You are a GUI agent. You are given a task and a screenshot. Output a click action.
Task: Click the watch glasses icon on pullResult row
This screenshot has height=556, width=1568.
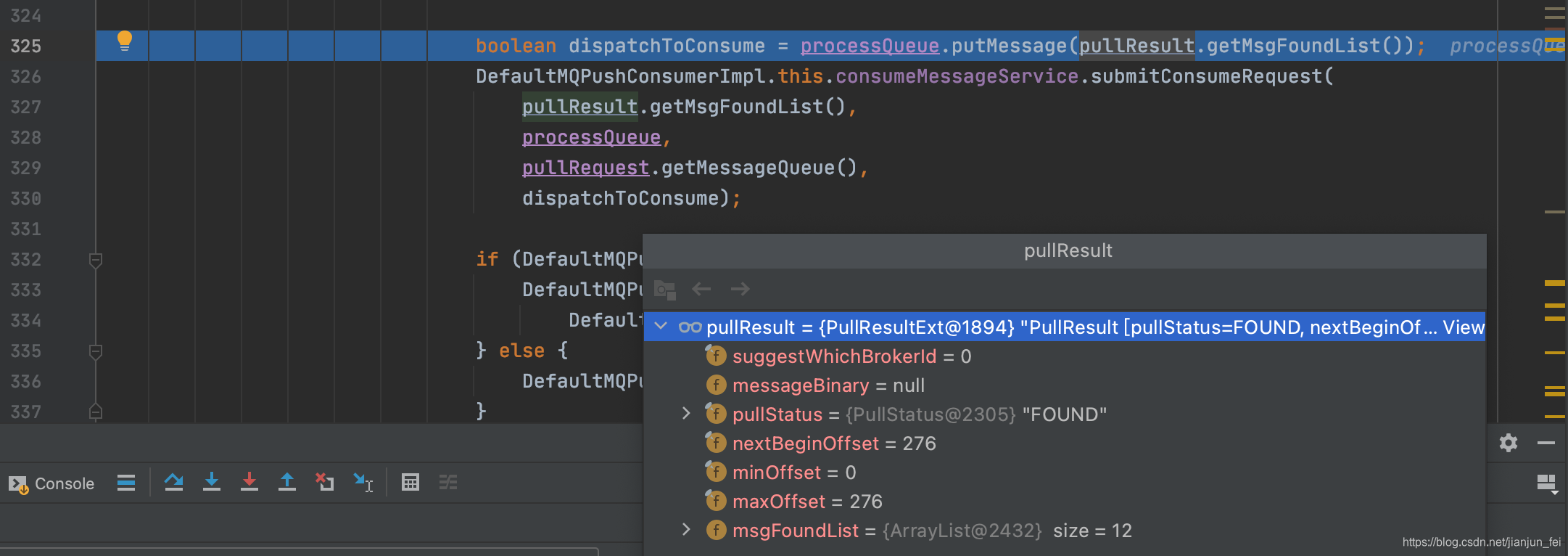click(x=690, y=327)
